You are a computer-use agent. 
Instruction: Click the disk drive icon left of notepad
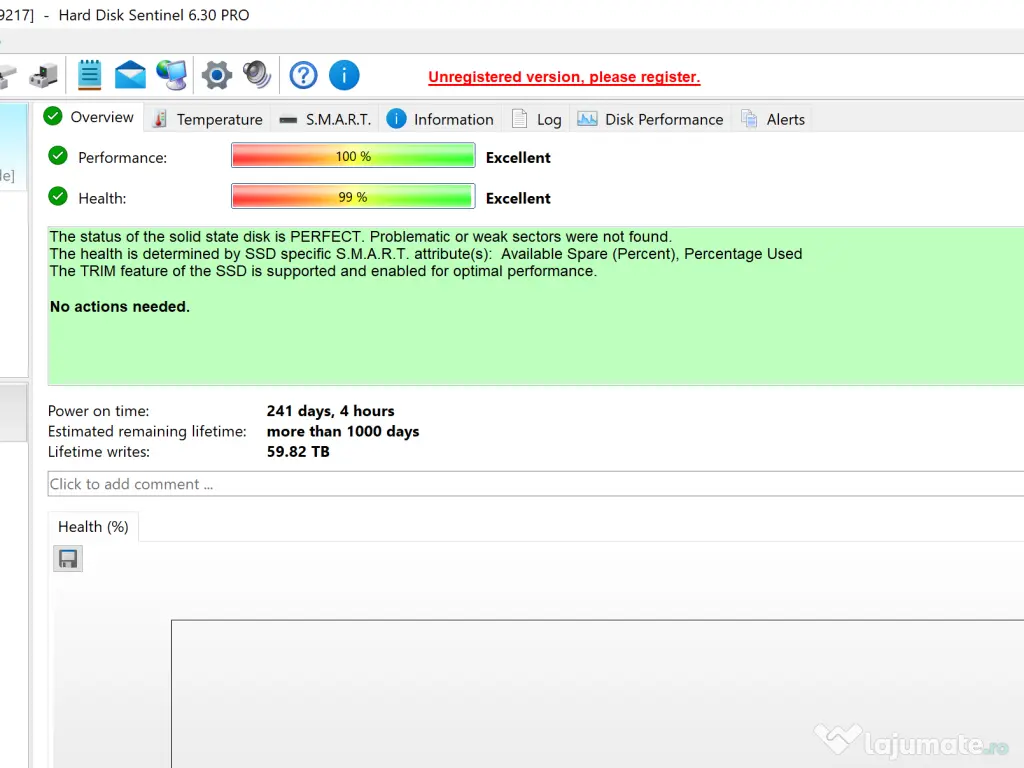click(x=43, y=75)
